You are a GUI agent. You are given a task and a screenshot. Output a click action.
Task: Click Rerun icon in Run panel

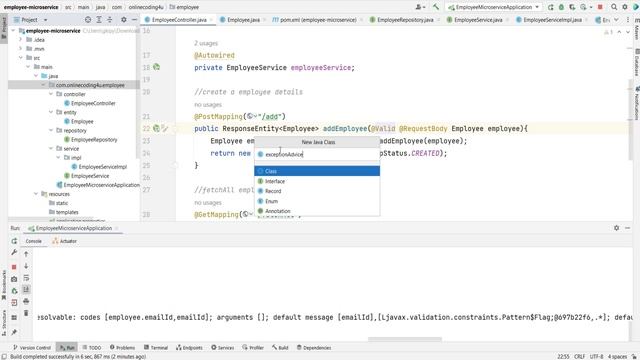coord(14,241)
